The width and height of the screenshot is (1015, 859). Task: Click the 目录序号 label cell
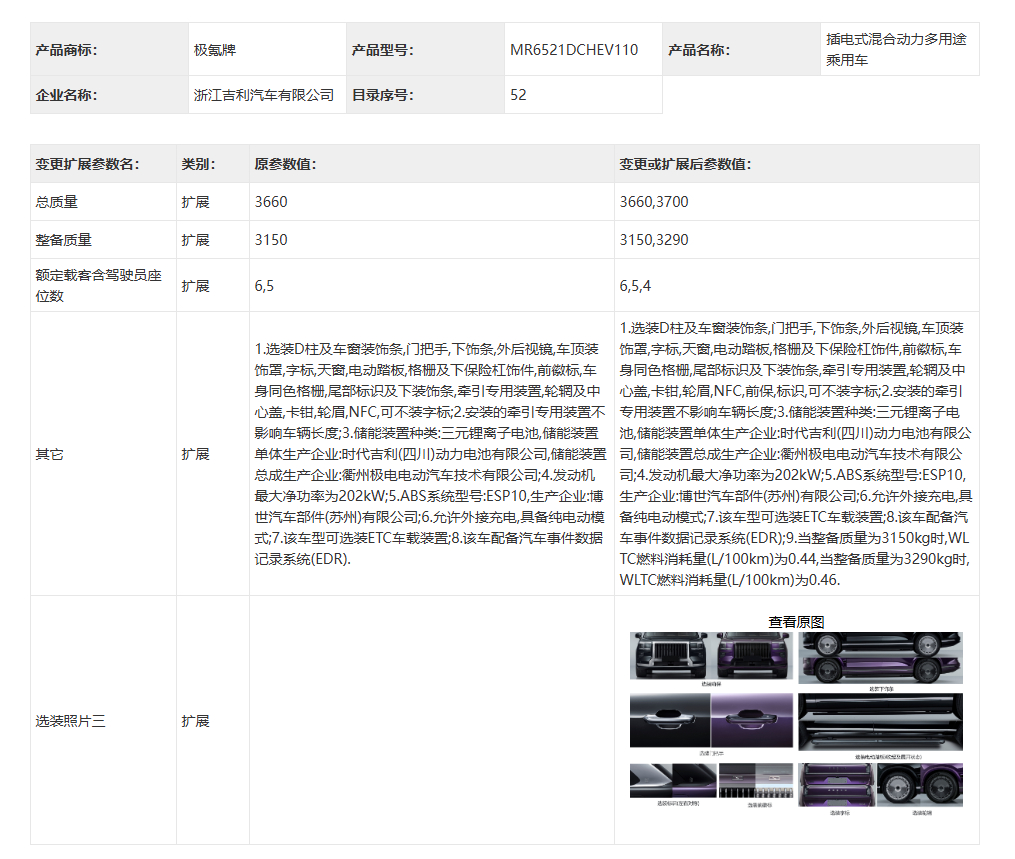point(425,95)
